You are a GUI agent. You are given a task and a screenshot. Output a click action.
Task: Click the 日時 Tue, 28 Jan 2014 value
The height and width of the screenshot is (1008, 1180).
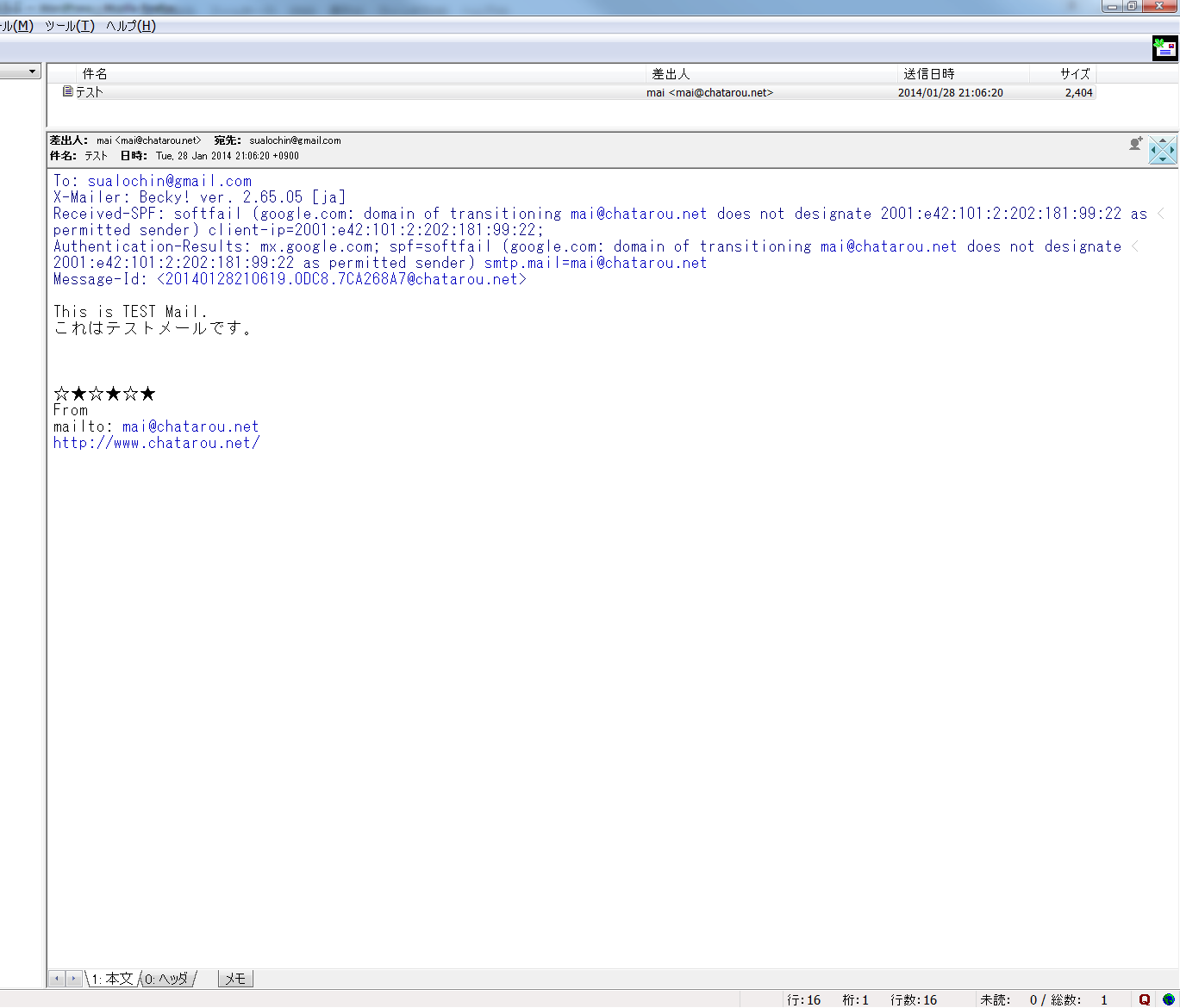click(228, 156)
